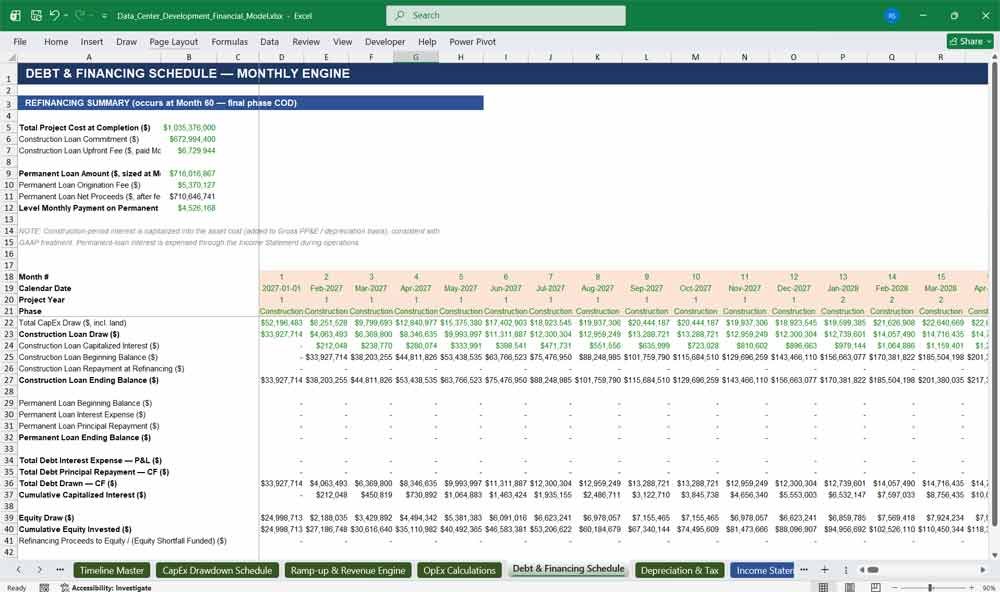Click into the Search box
The height and width of the screenshot is (592, 1000).
click(506, 15)
